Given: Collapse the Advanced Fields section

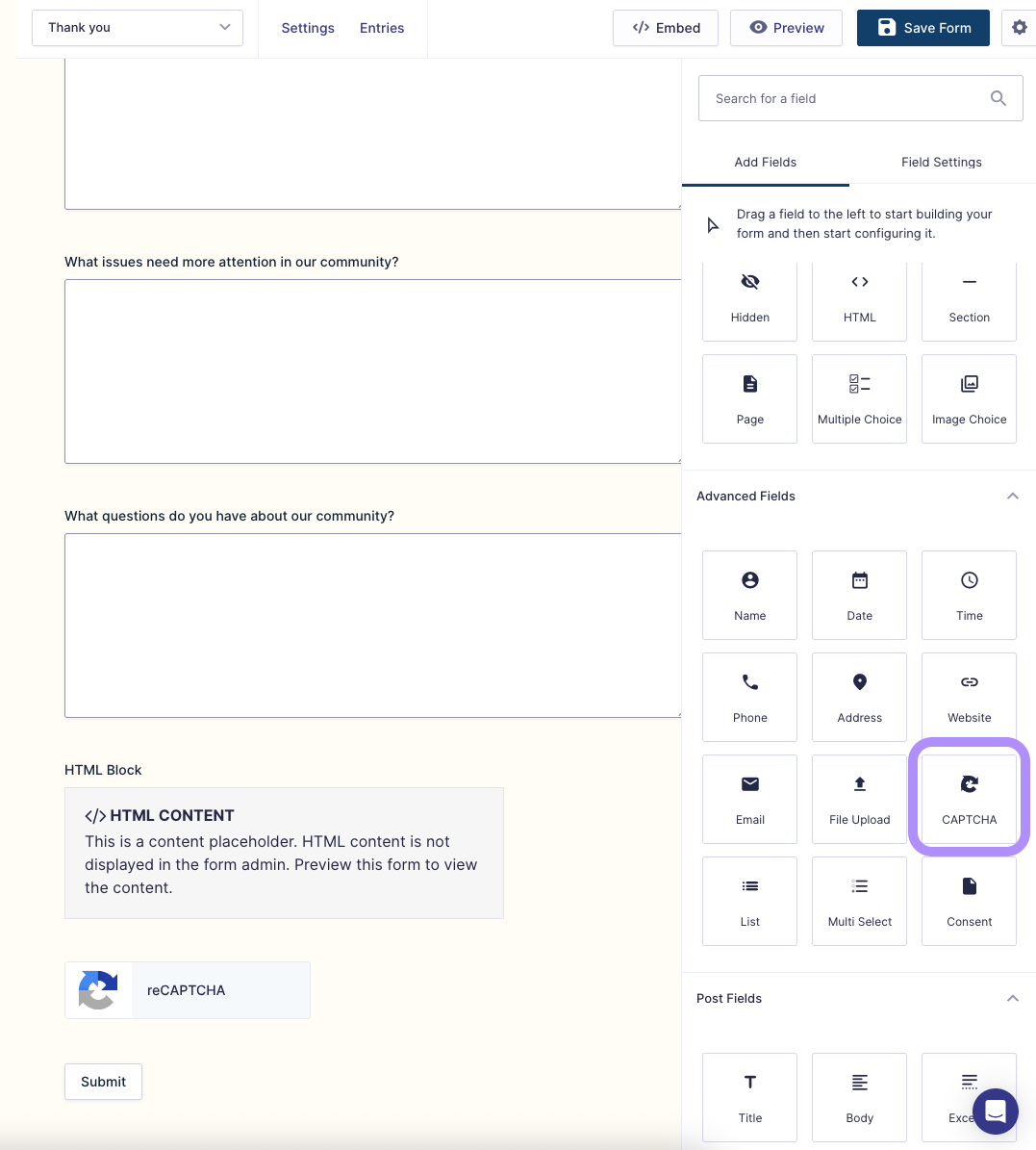Looking at the screenshot, I should 1012,497.
